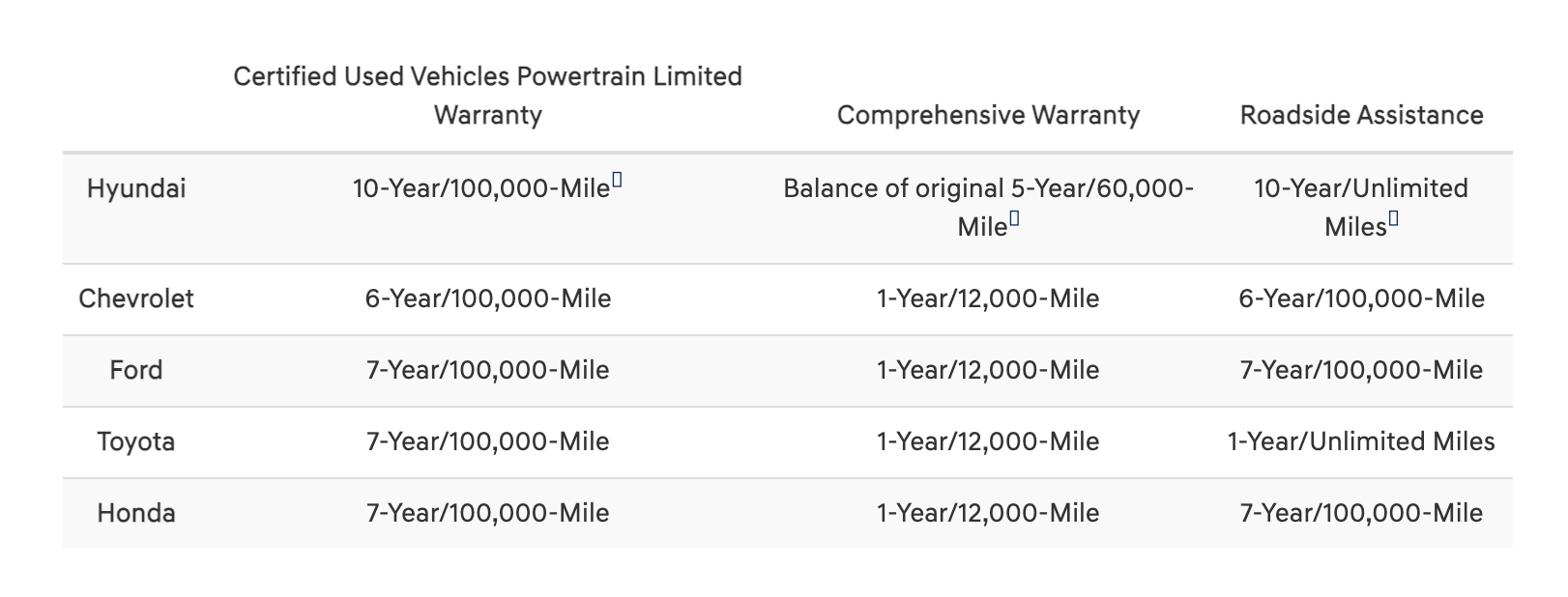Viewport: 1568px width, 597px height.
Task: Click the Certified Used Vehicles Powertrain Limited Warranty header
Action: pyautogui.click(x=487, y=96)
